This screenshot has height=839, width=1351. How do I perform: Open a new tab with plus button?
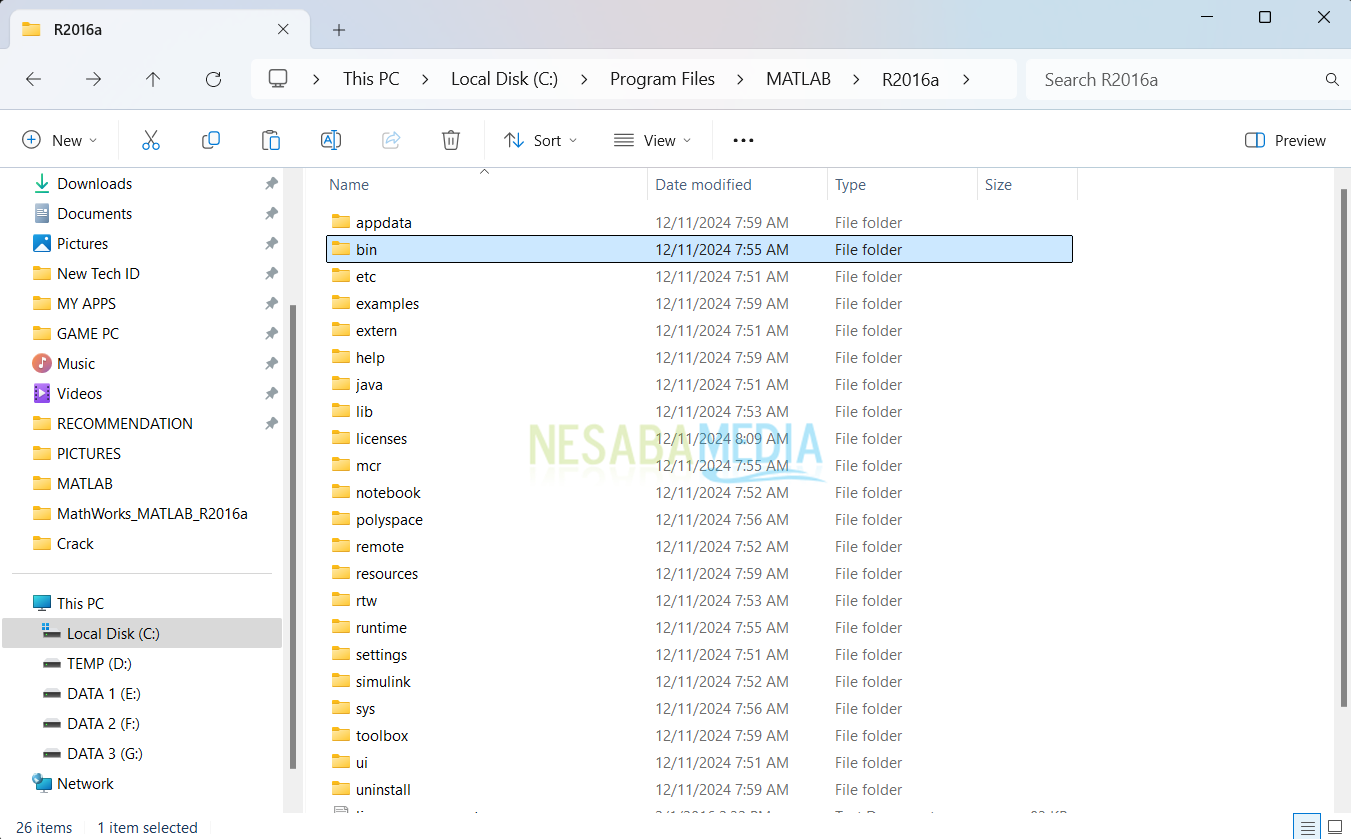[339, 30]
